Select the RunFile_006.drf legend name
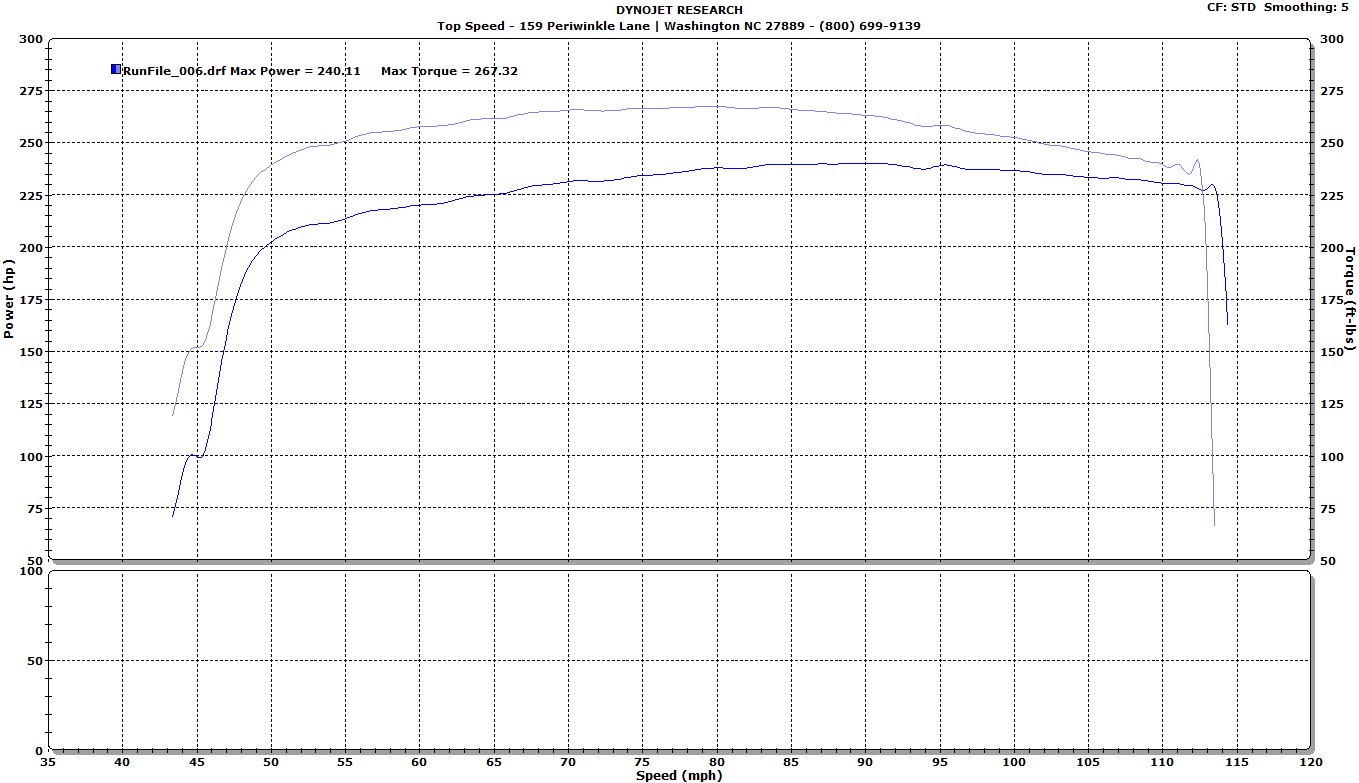This screenshot has height=783, width=1359. (x=174, y=71)
